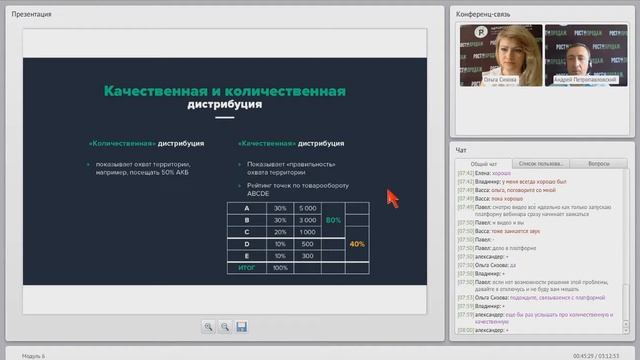Click the 500 value in row D
The image size is (640, 360).
307,244
